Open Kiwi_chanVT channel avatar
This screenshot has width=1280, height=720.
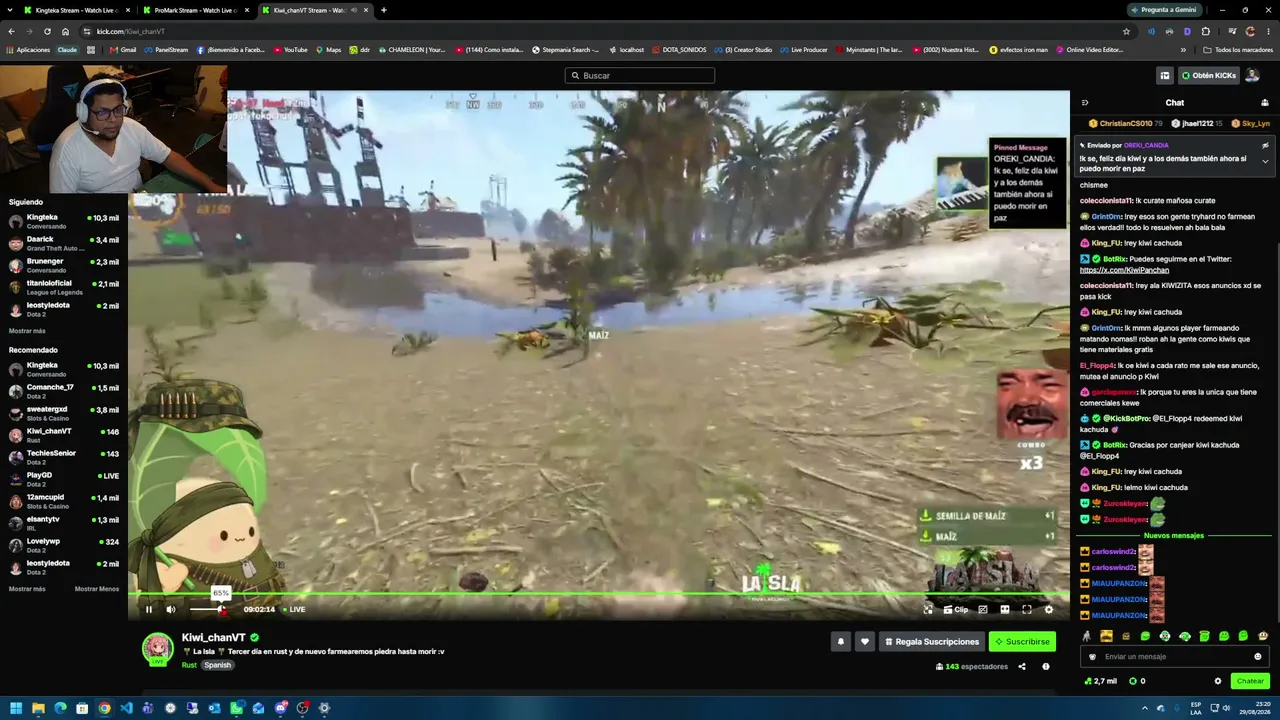[x=157, y=648]
